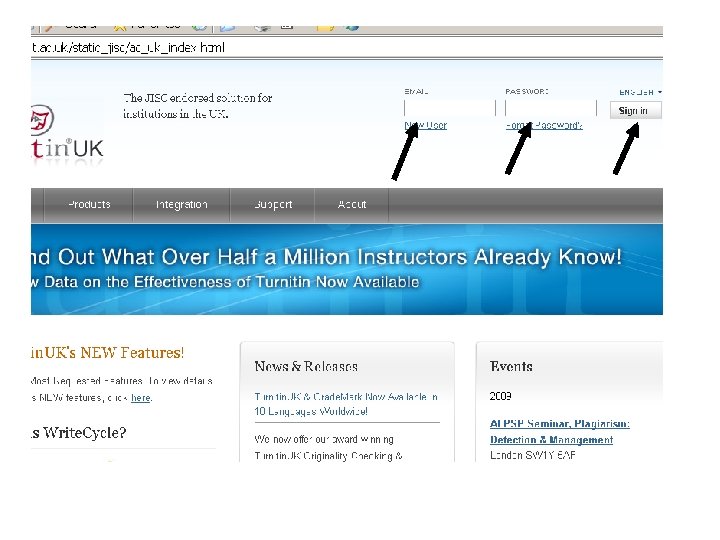
Task: Click the Sign in button
Action: tap(636, 111)
